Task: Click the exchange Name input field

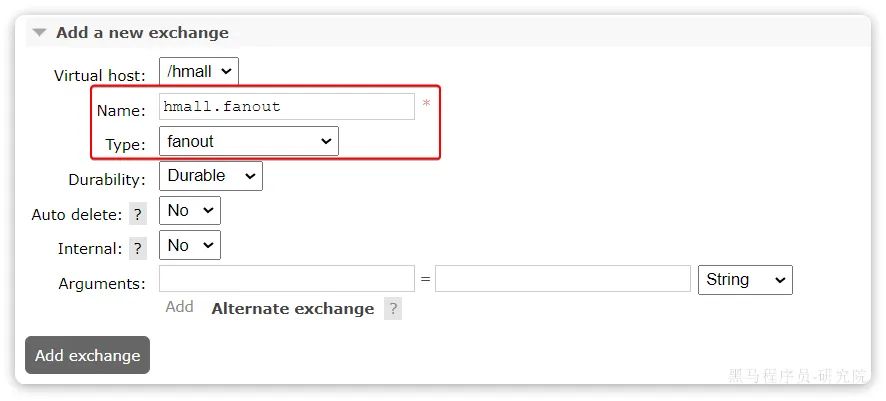Action: coord(286,107)
